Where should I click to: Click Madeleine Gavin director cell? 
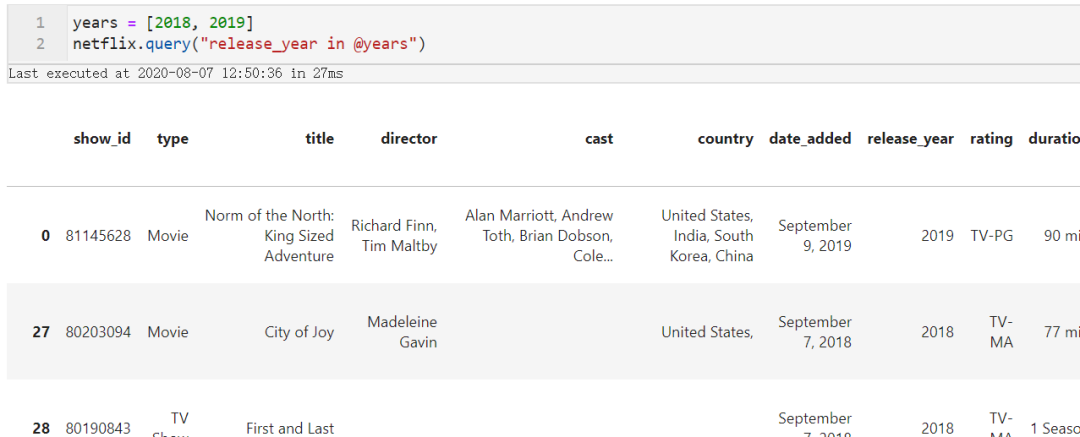402,332
